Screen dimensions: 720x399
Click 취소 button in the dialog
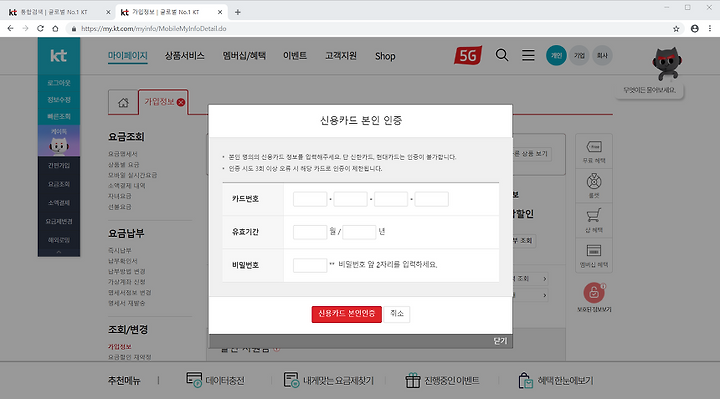pyautogui.click(x=397, y=314)
